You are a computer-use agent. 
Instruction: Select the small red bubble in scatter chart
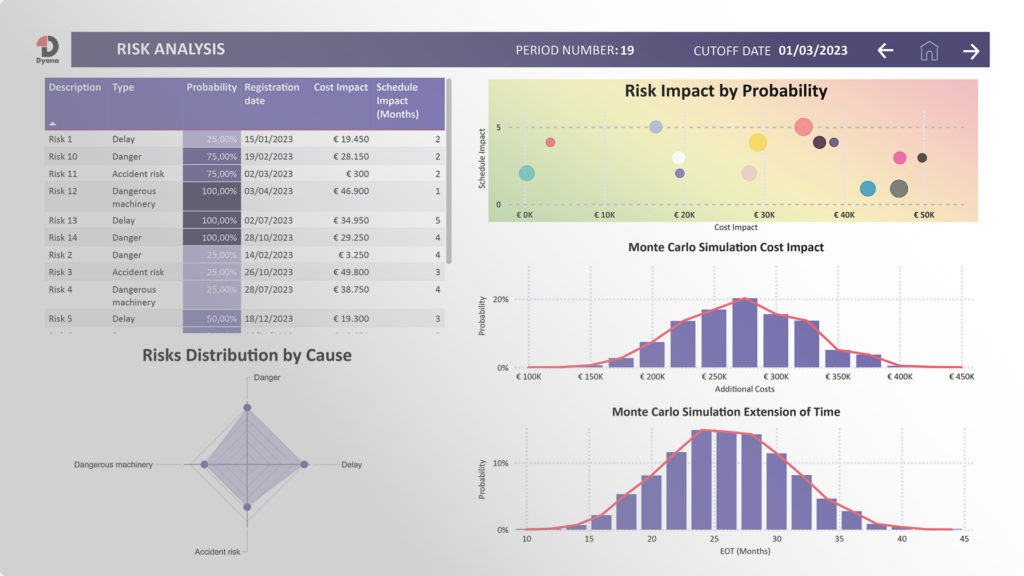(551, 142)
